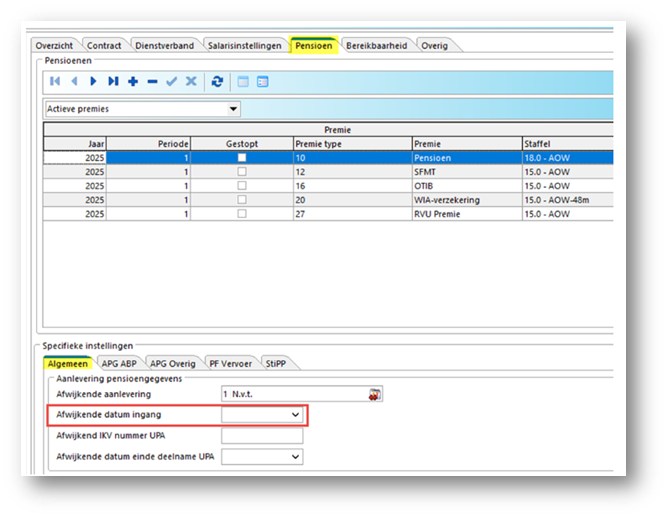Go to previous pension record
The height and width of the screenshot is (518, 668).
click(x=75, y=81)
